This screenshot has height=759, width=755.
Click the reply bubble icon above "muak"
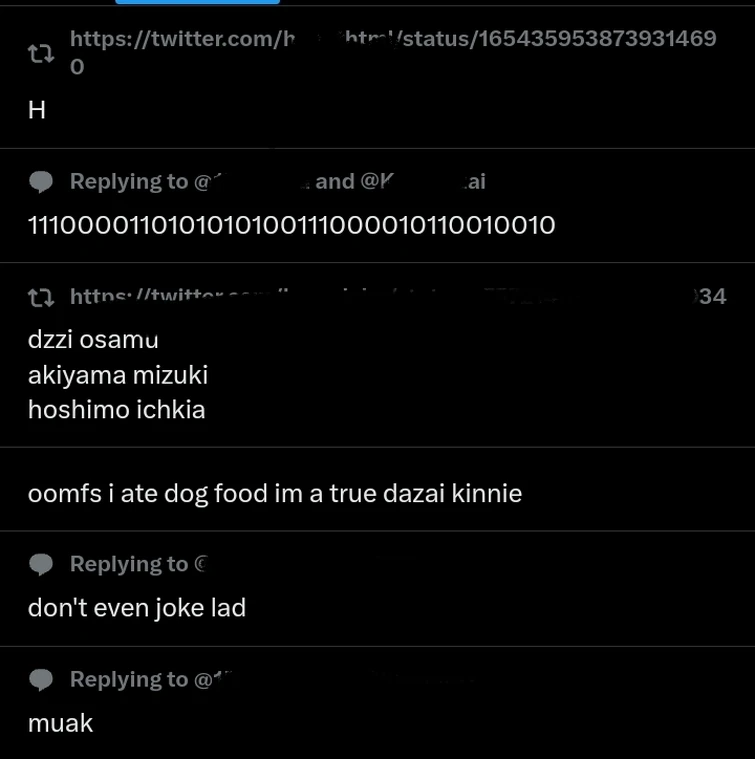click(x=41, y=680)
